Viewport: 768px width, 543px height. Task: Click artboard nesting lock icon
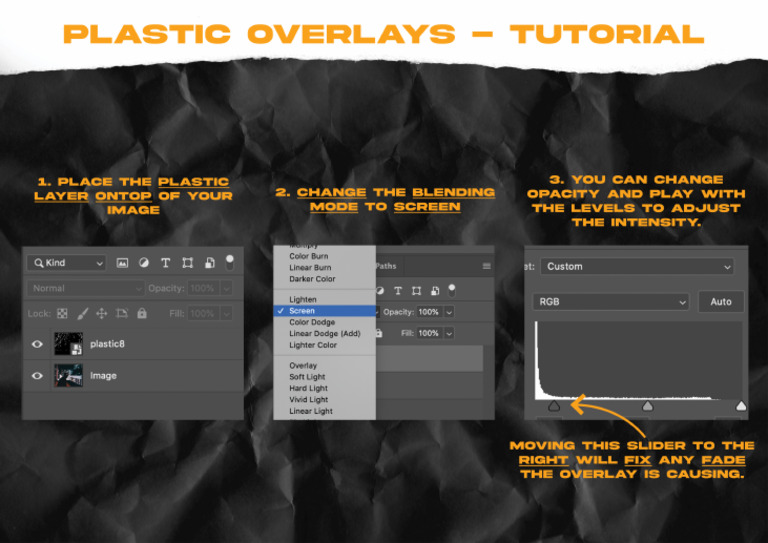coord(121,313)
